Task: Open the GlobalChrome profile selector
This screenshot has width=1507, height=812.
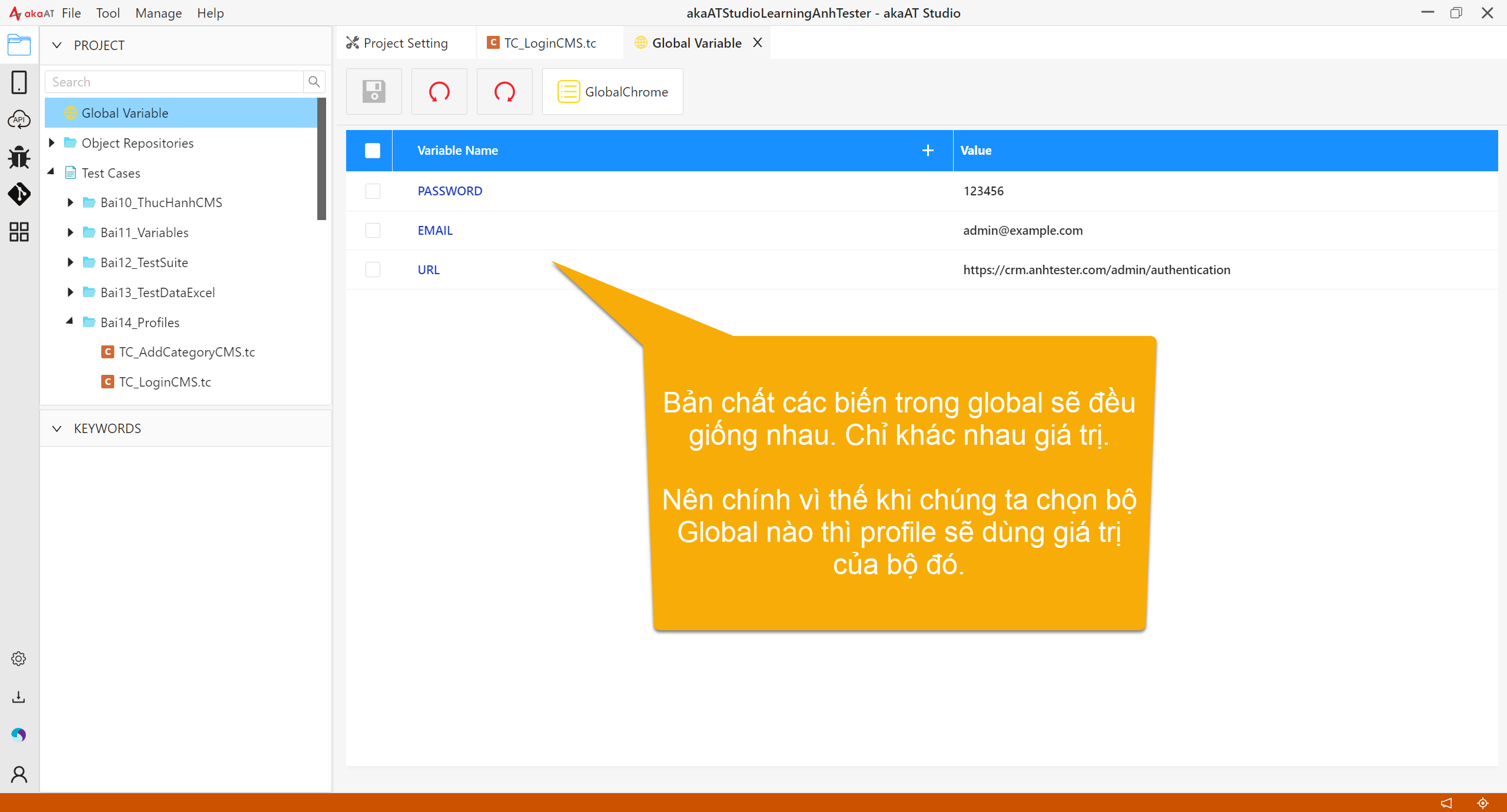Action: [612, 92]
